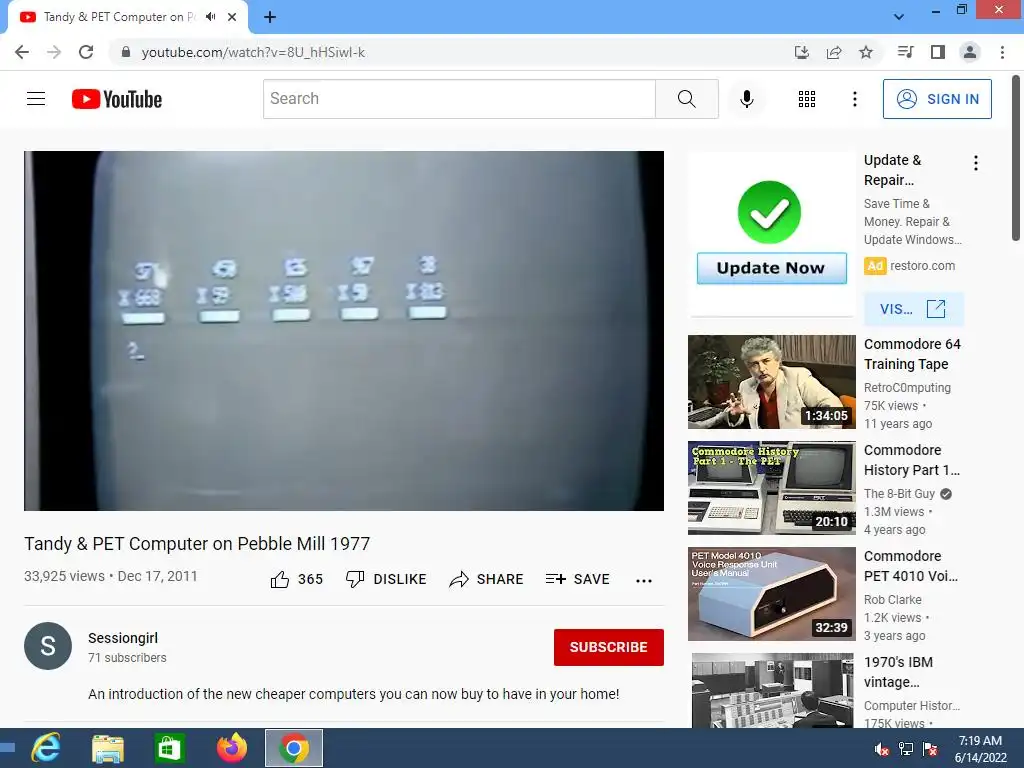Open Chrome profile avatar
The height and width of the screenshot is (768, 1024).
point(970,52)
